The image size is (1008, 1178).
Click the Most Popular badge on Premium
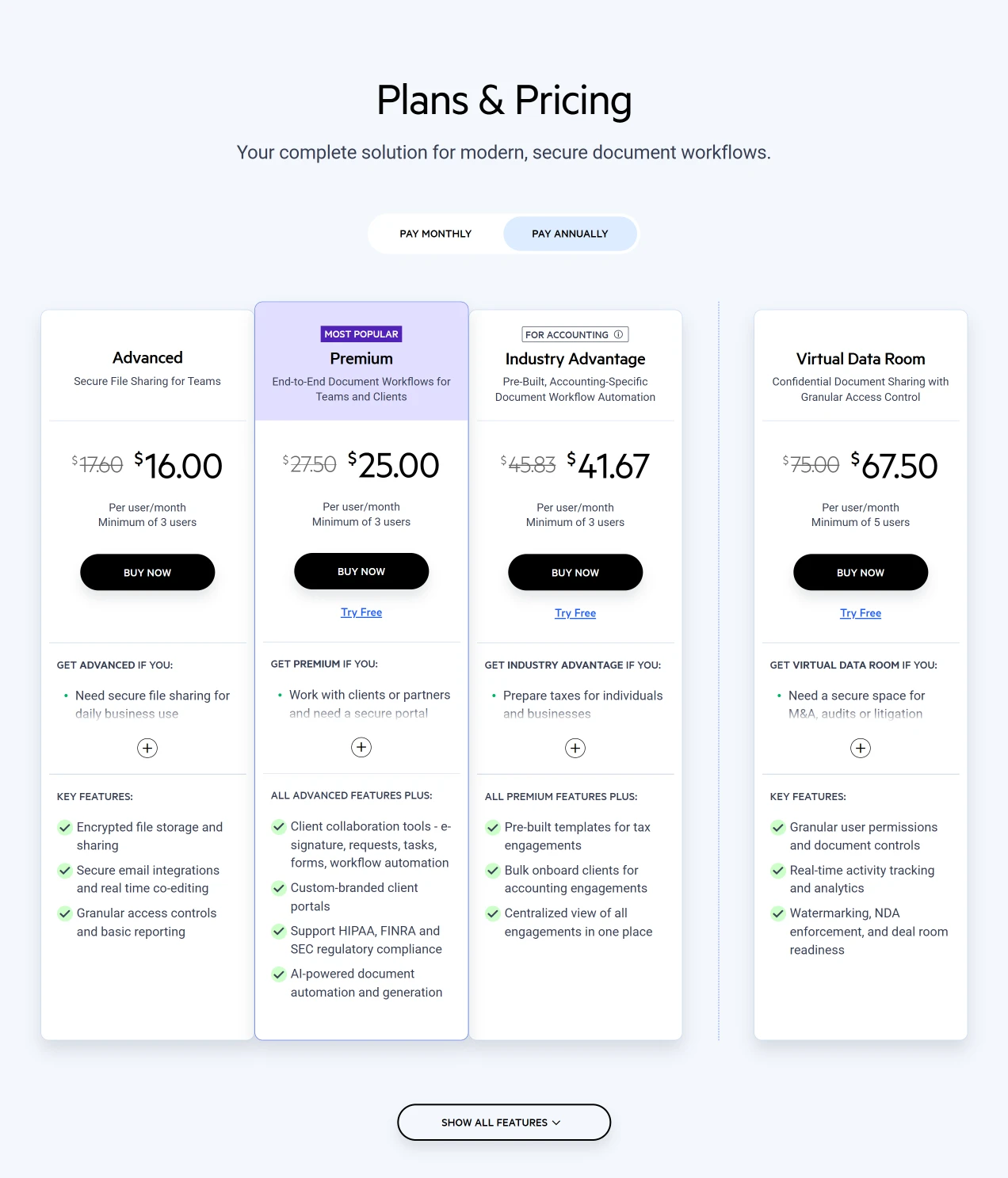coord(361,334)
